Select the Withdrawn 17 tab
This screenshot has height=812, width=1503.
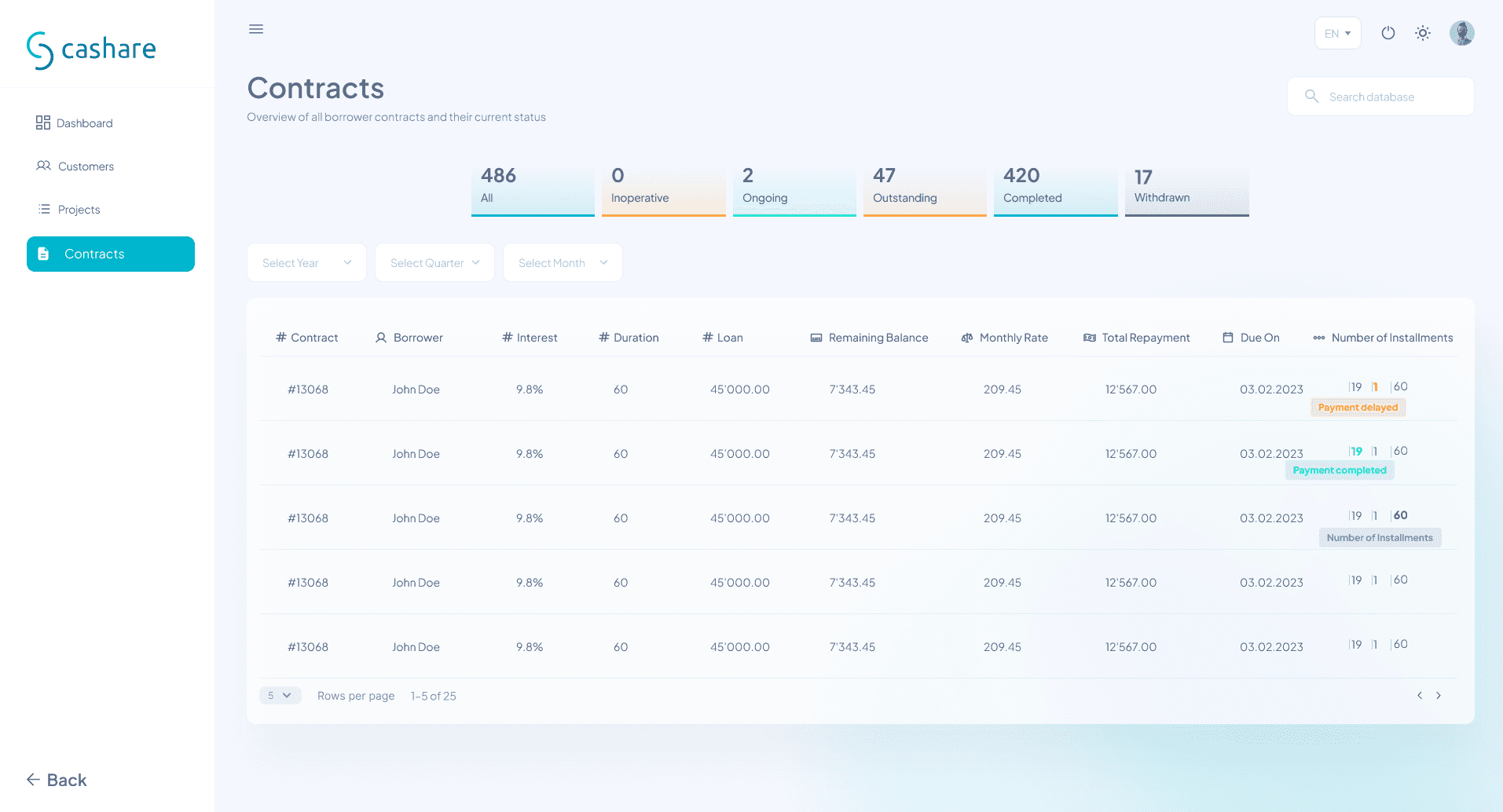pyautogui.click(x=1187, y=189)
